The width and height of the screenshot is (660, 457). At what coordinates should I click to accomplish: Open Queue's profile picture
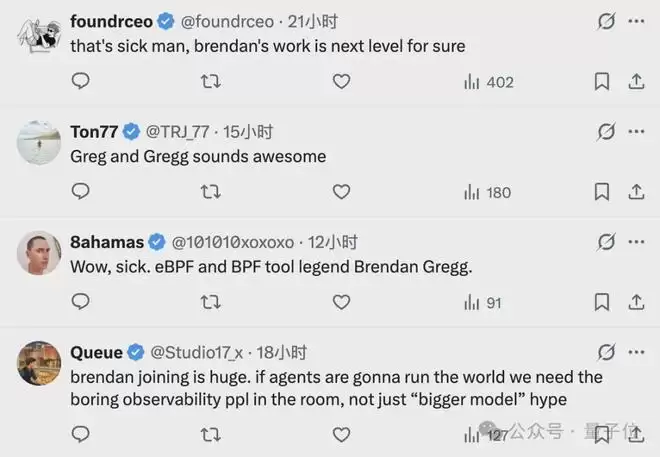coord(39,363)
